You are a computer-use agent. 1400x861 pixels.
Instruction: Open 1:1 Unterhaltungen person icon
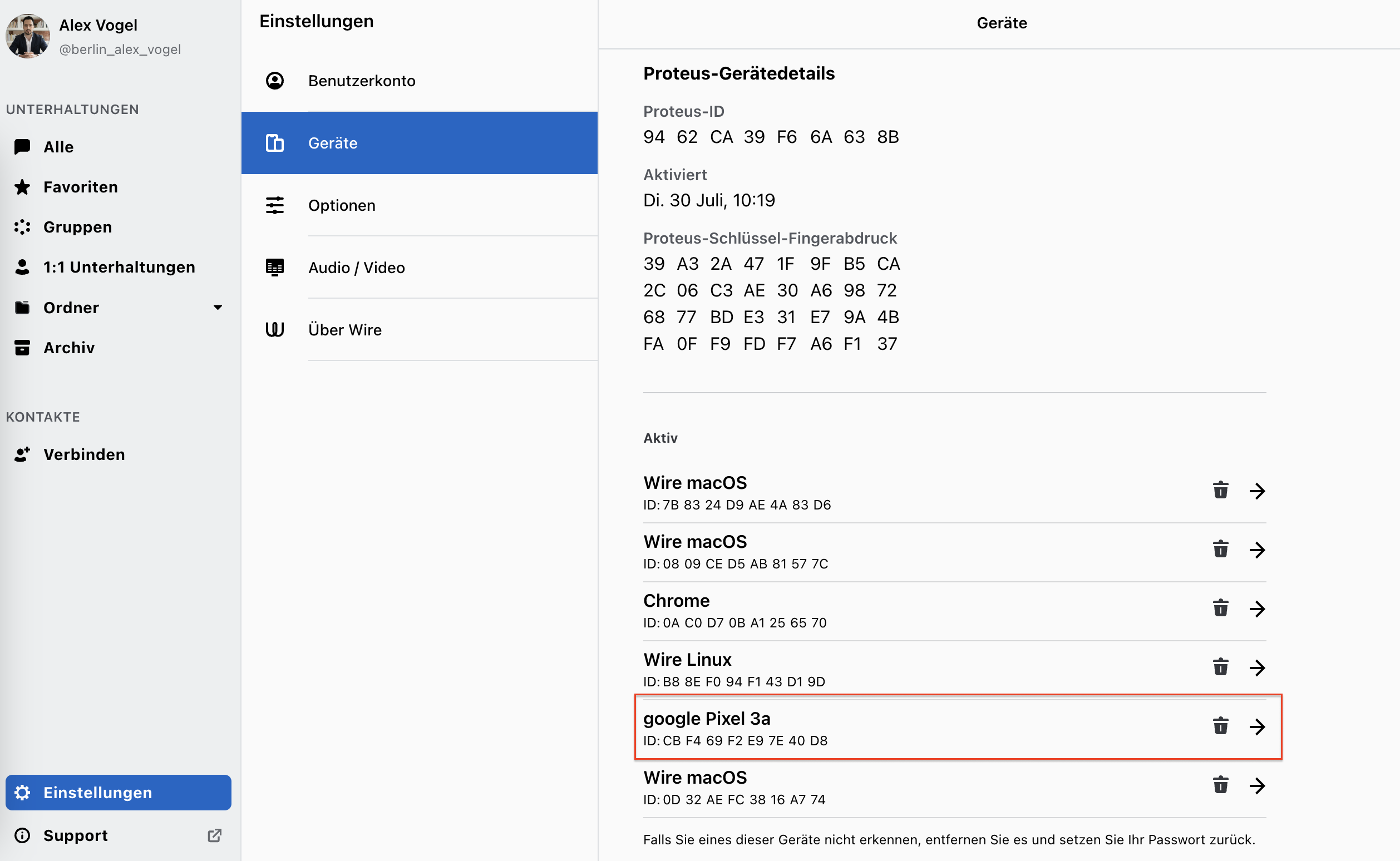pyautogui.click(x=22, y=267)
